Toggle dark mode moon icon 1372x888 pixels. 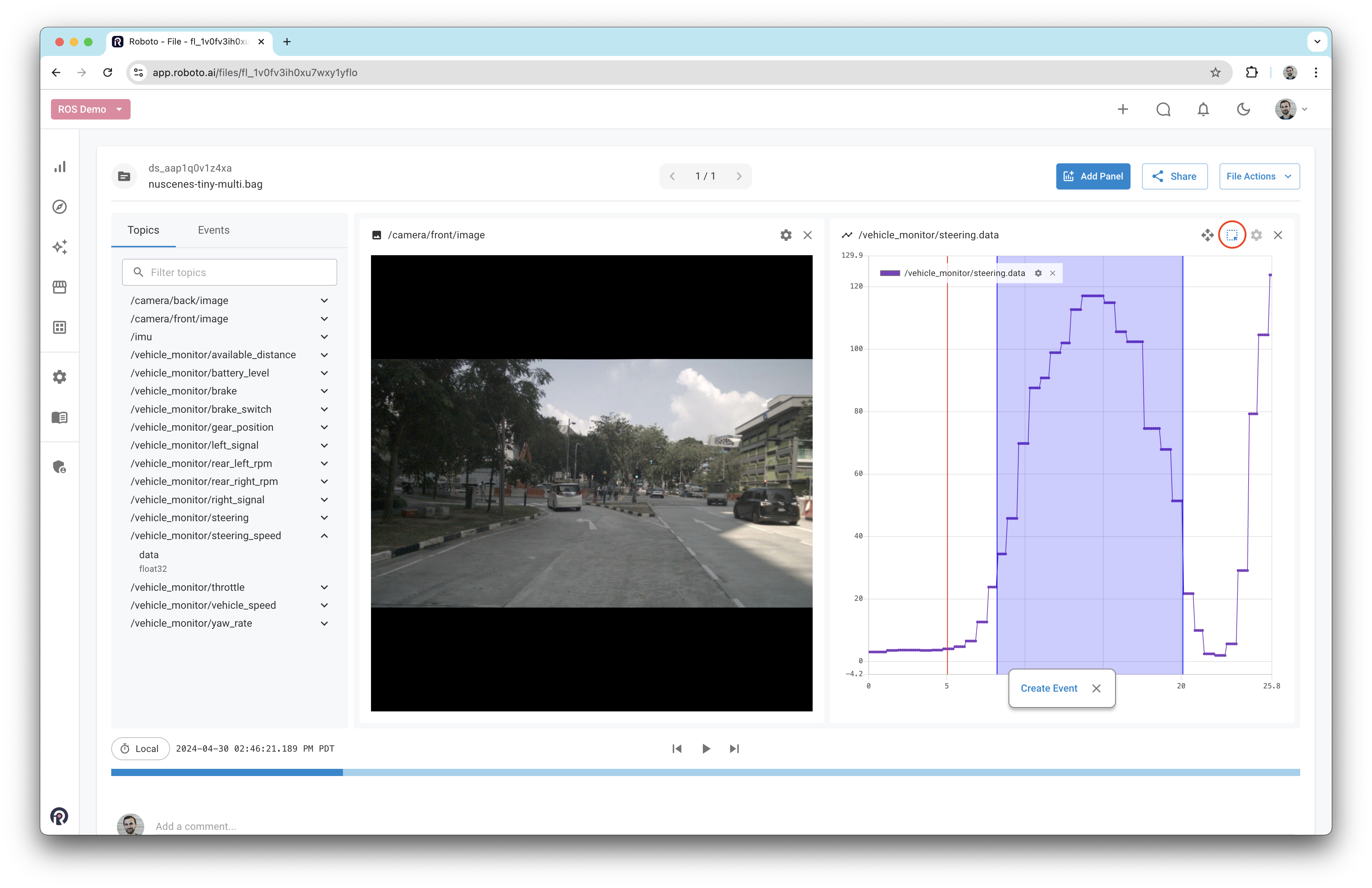click(x=1244, y=109)
